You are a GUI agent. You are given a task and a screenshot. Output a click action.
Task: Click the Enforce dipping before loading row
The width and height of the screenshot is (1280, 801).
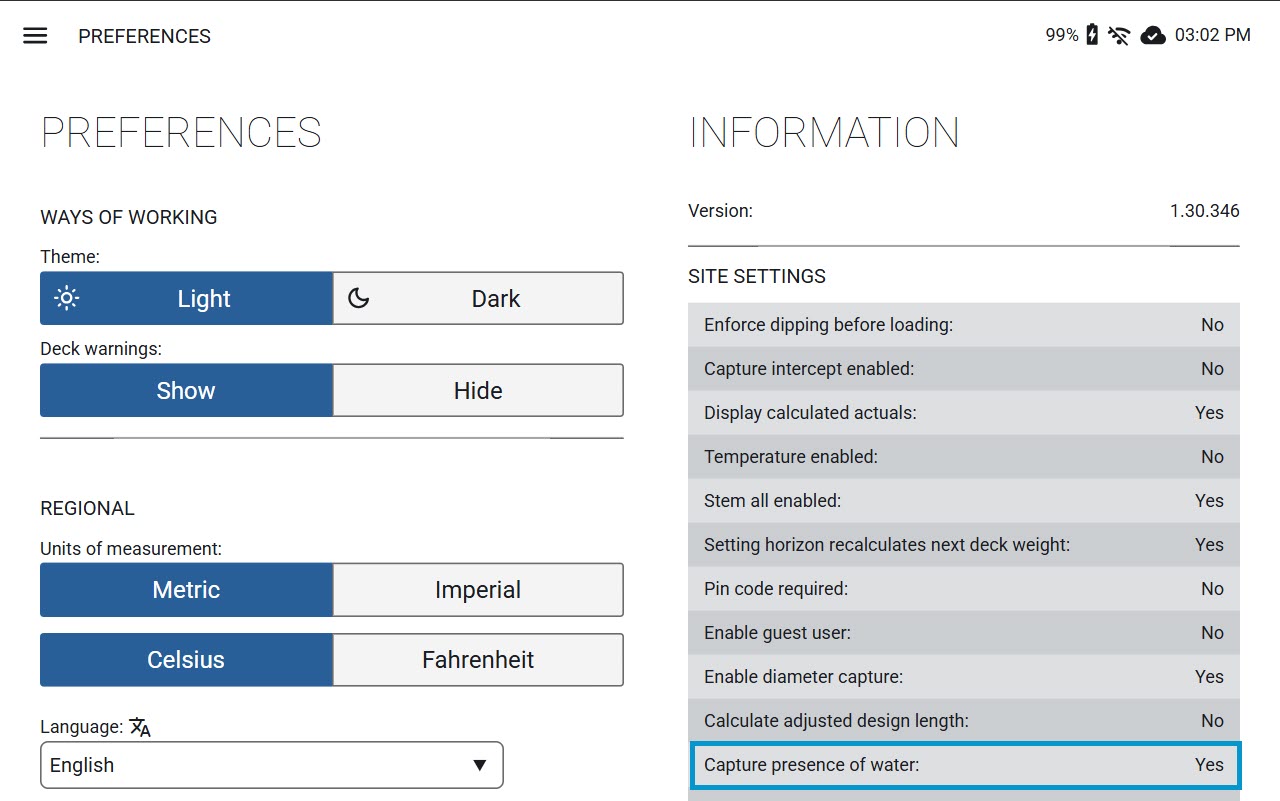click(964, 325)
